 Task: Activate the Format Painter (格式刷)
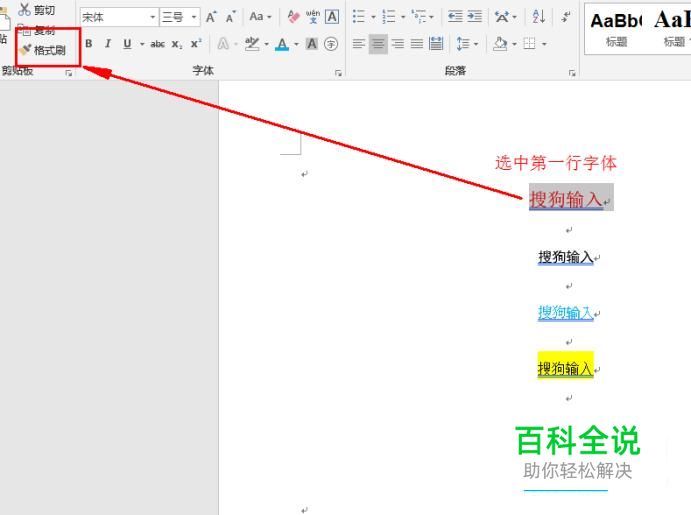pyautogui.click(x=42, y=50)
